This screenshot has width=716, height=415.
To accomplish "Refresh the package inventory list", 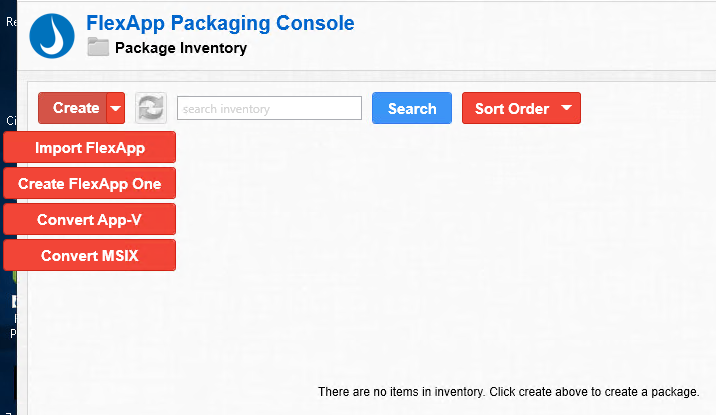I will (151, 108).
